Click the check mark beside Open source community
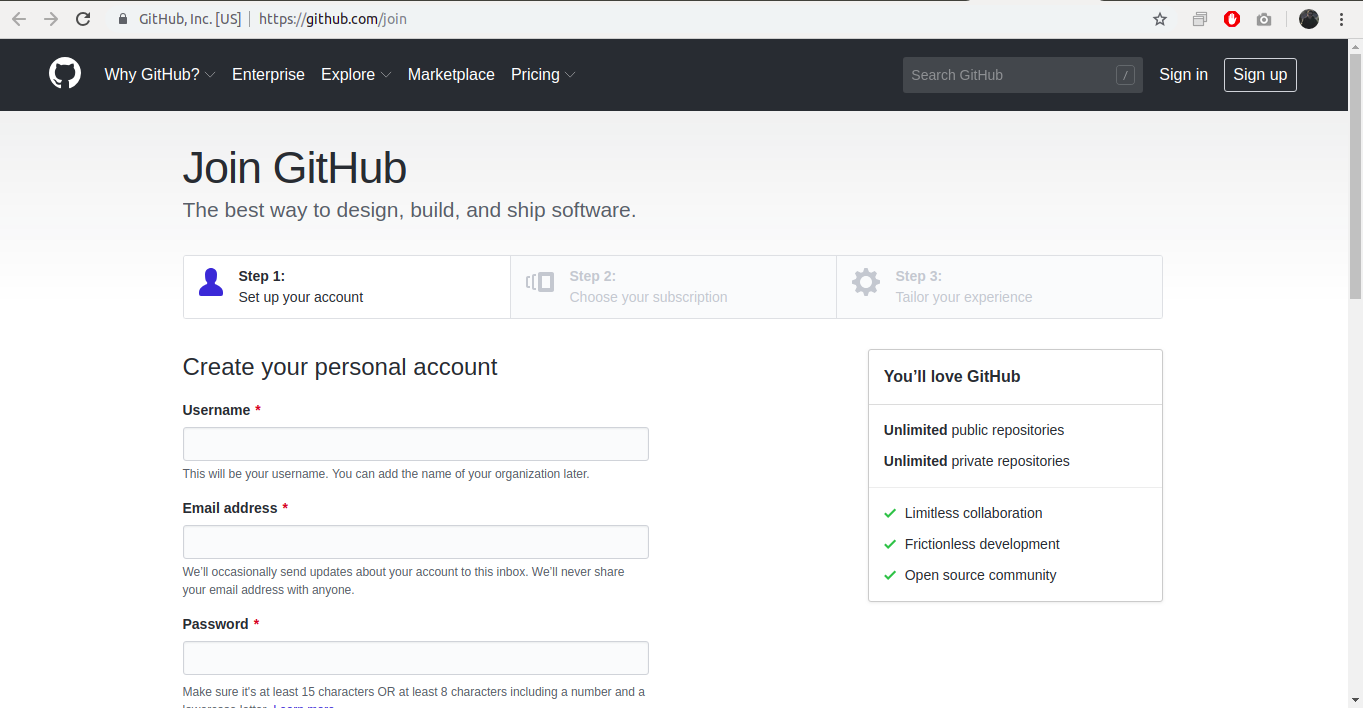 tap(890, 575)
